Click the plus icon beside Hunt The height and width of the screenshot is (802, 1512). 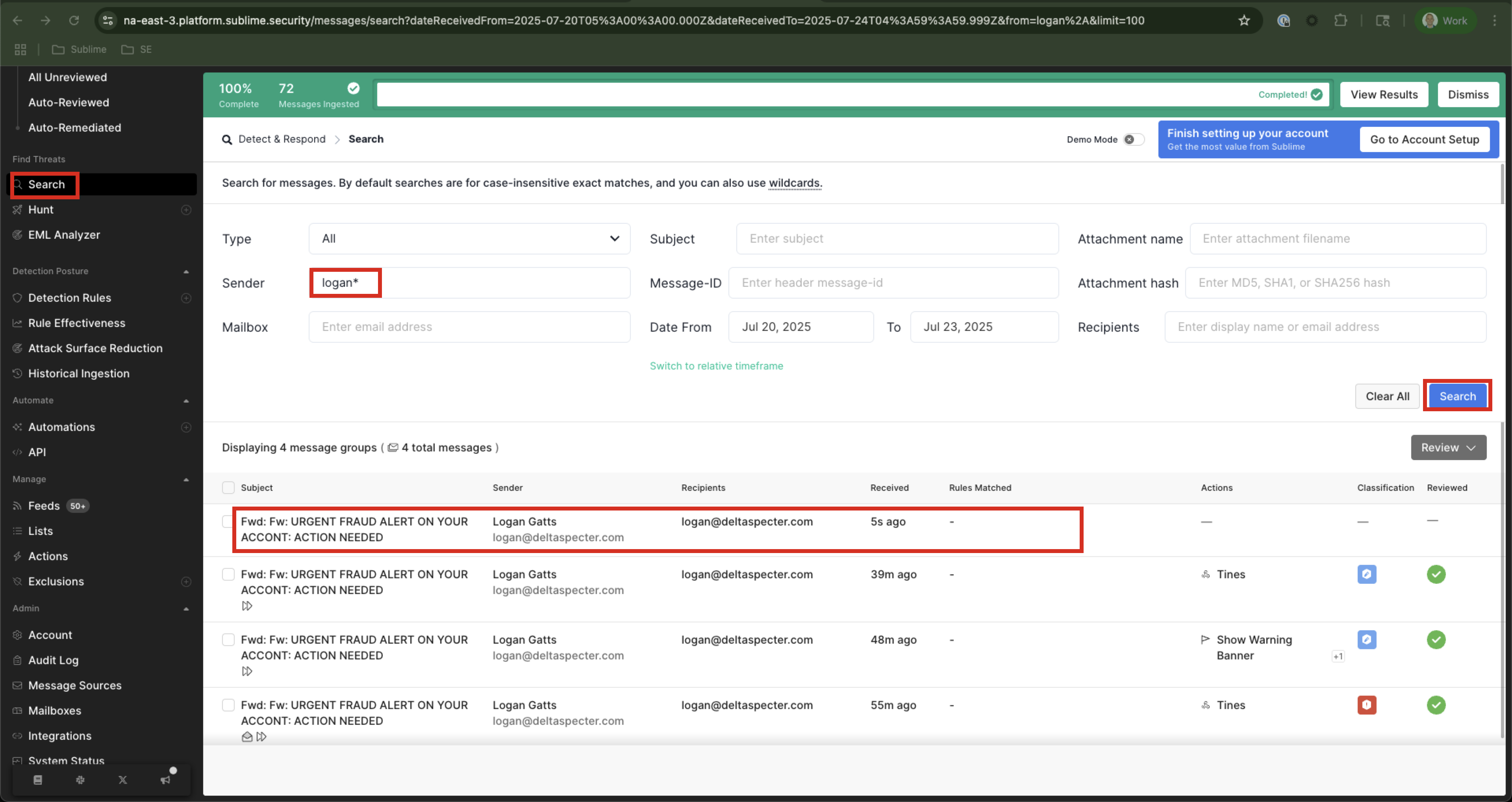[186, 210]
